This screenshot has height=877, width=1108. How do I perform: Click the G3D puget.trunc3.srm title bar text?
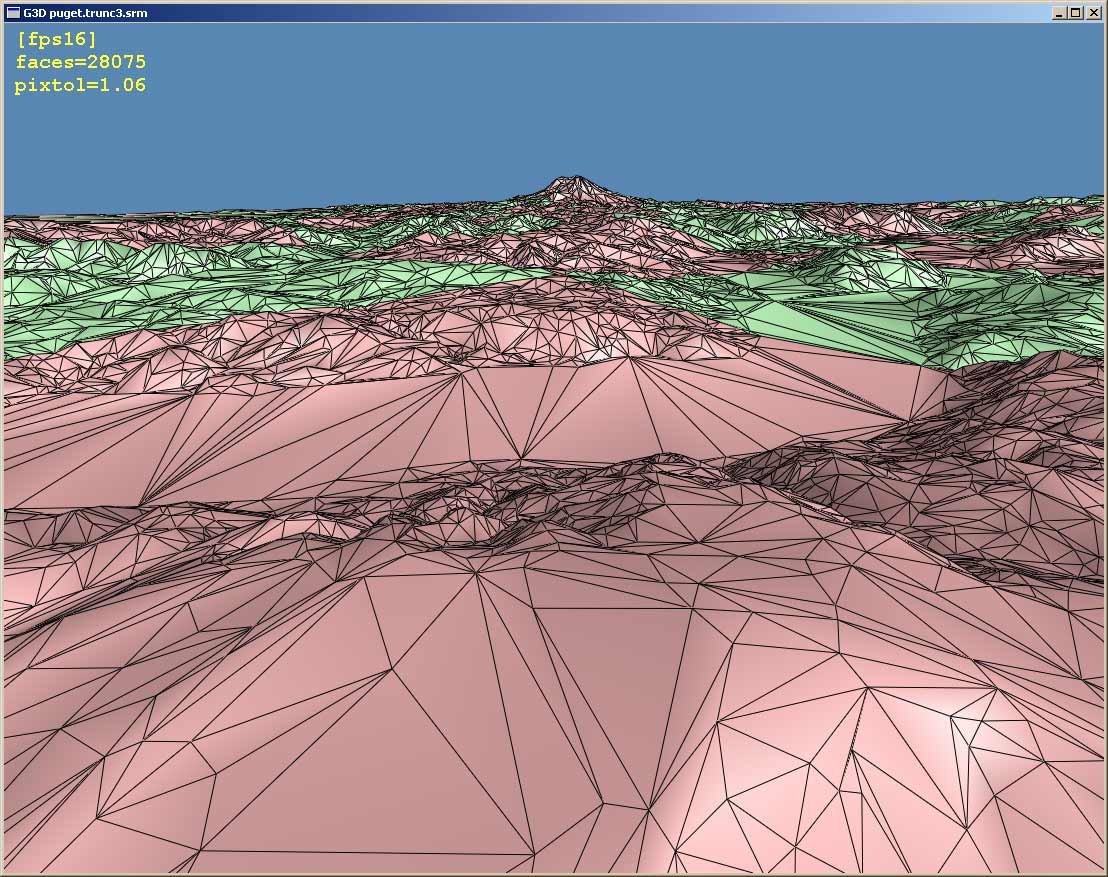[x=85, y=13]
